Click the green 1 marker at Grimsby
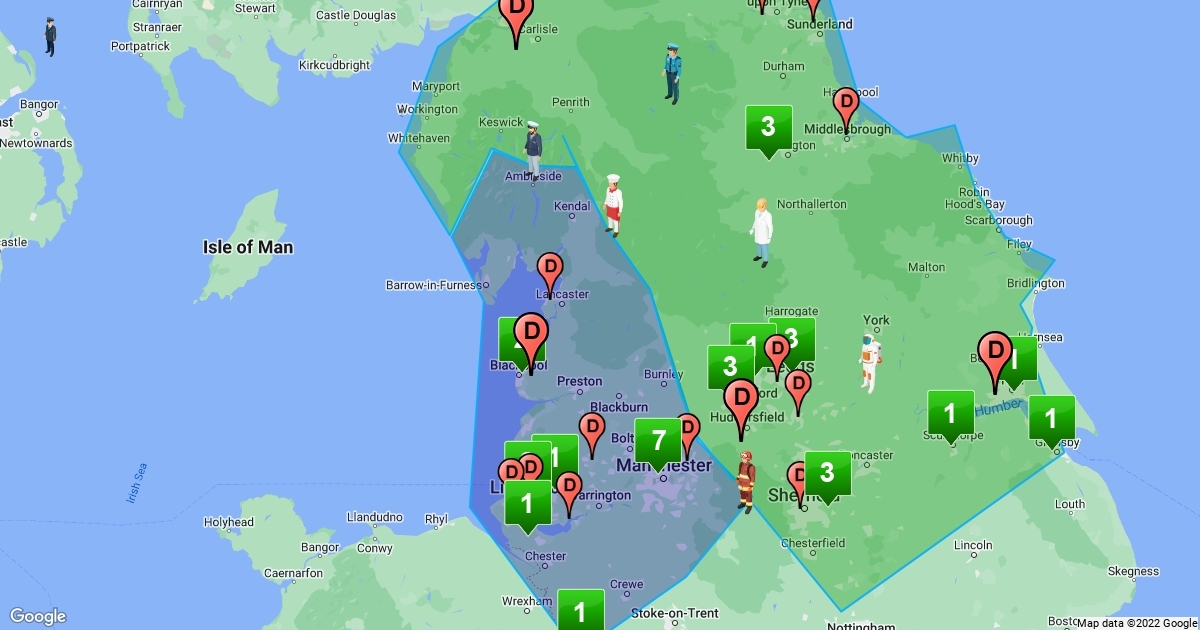This screenshot has width=1200, height=630. [1051, 418]
